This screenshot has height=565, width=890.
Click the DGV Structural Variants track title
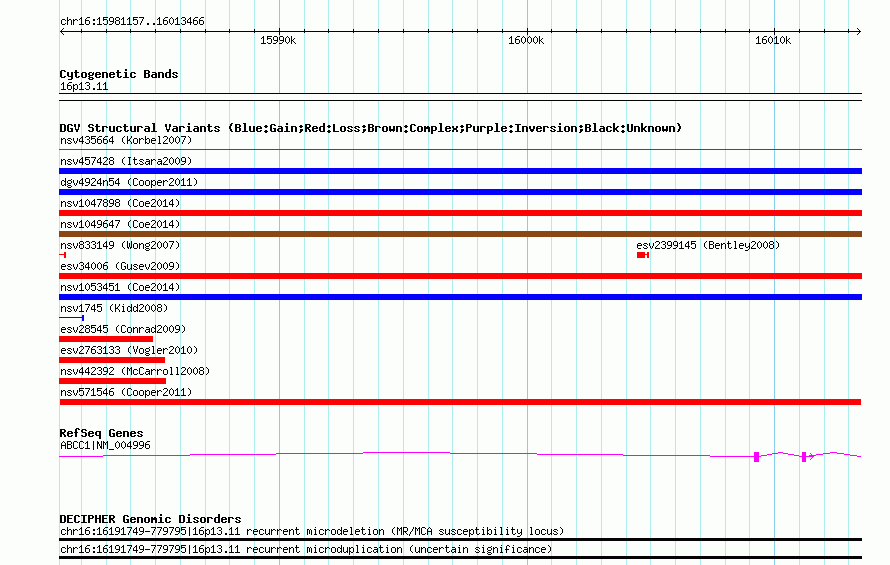click(x=370, y=128)
